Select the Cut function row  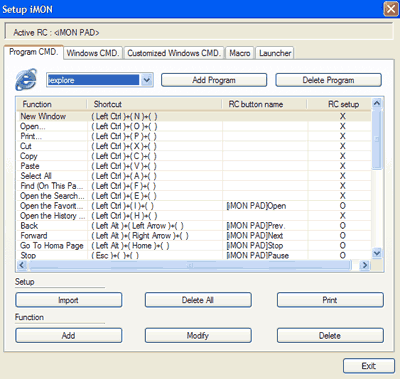tap(194, 146)
